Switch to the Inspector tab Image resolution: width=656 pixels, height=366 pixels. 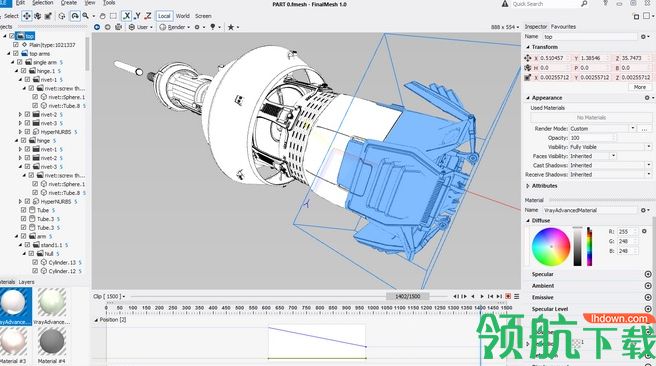click(536, 26)
